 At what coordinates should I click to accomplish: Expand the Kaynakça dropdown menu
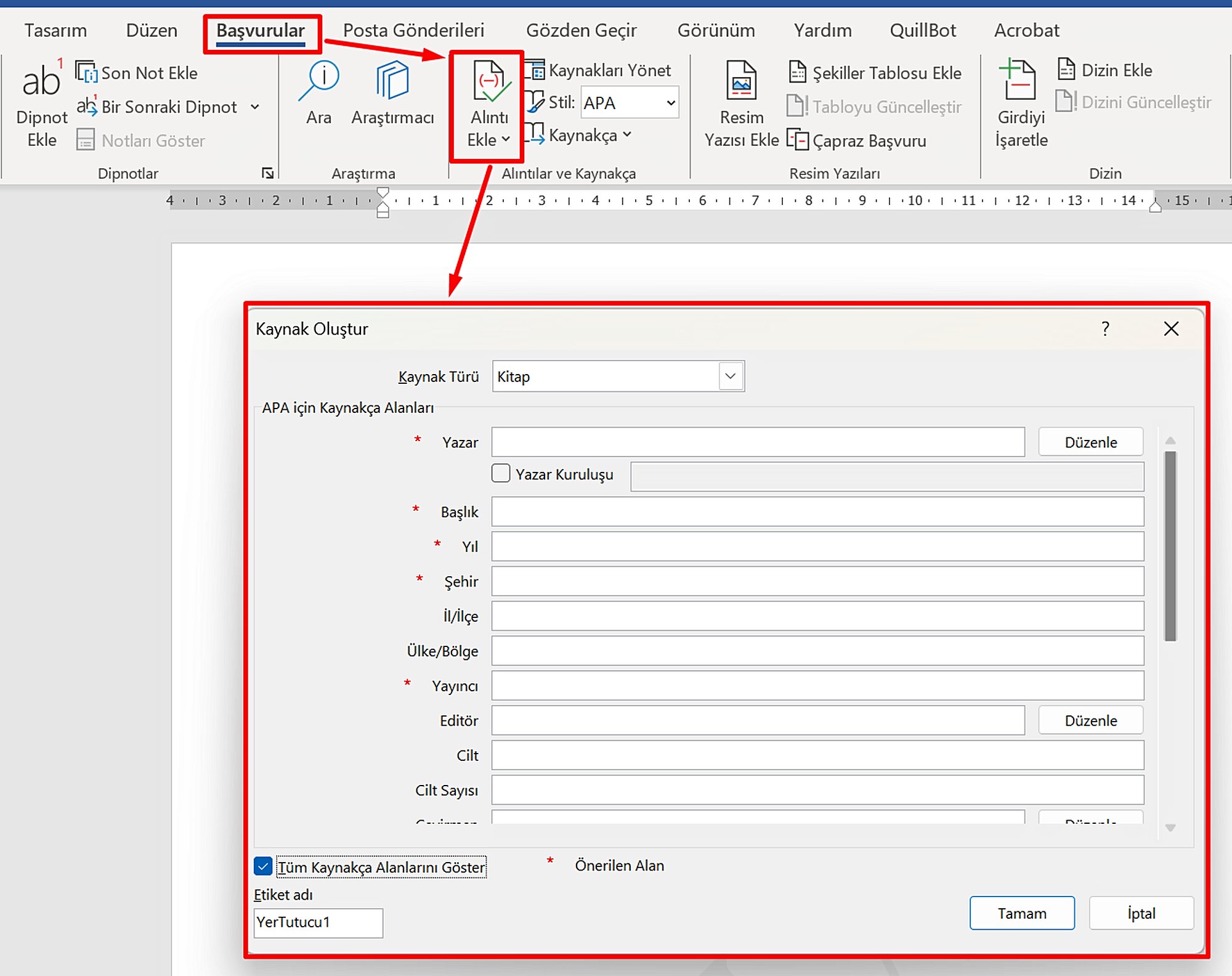click(627, 134)
